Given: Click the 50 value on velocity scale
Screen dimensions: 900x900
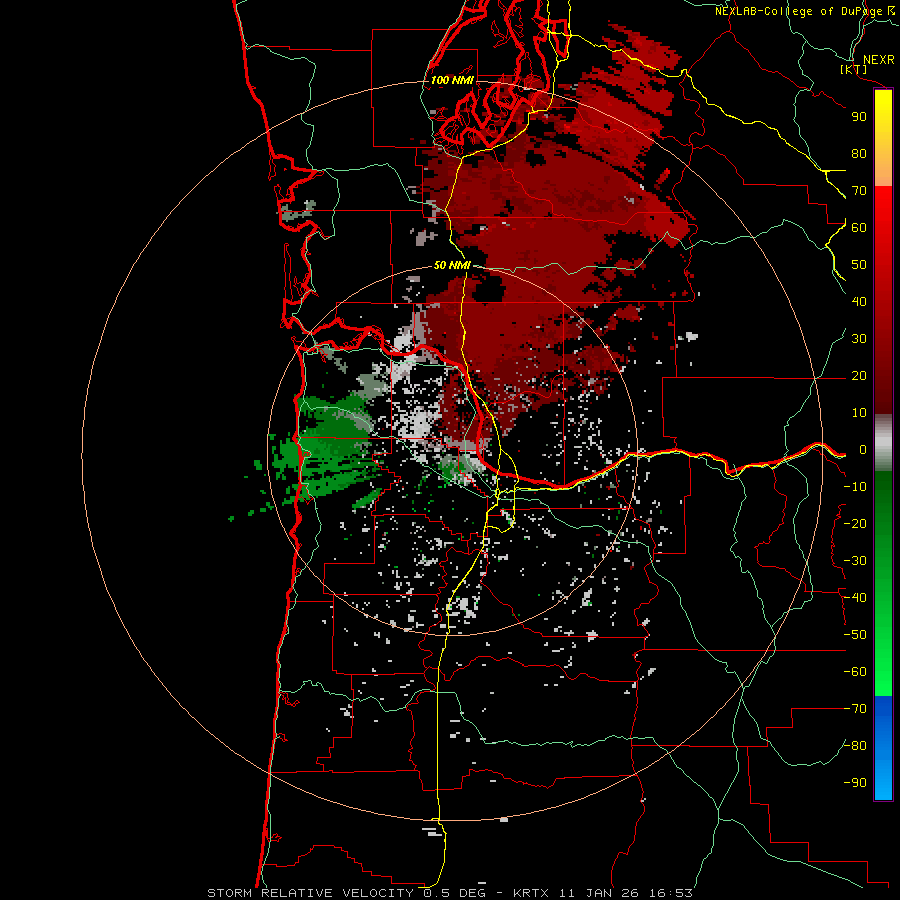Looking at the screenshot, I should pyautogui.click(x=859, y=265).
